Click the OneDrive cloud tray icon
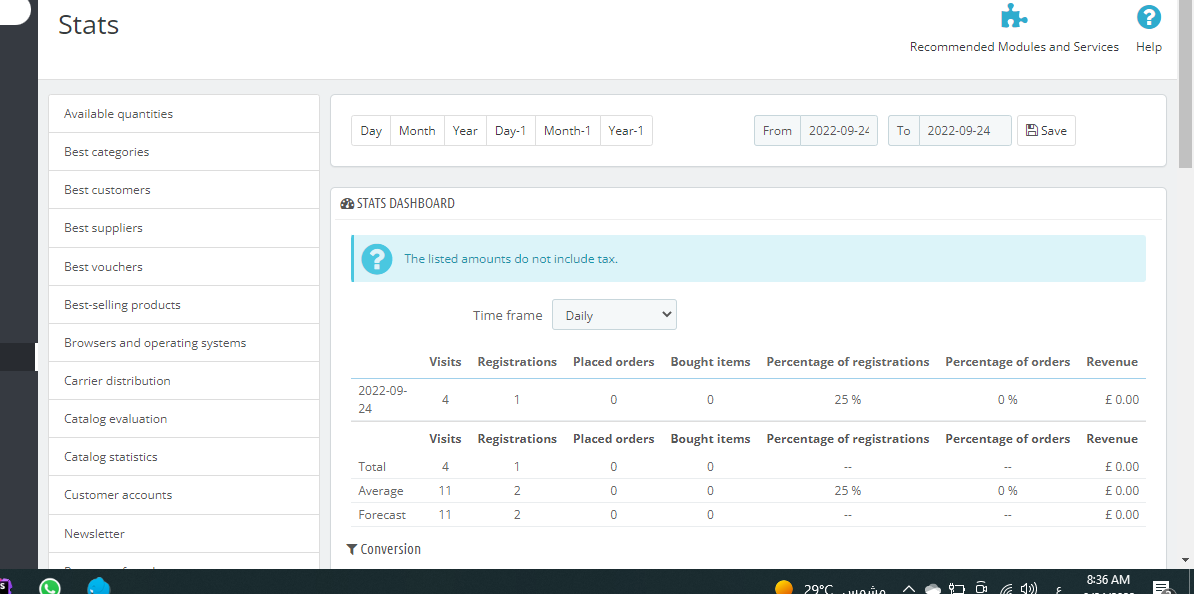1194x594 pixels. pyautogui.click(x=932, y=589)
